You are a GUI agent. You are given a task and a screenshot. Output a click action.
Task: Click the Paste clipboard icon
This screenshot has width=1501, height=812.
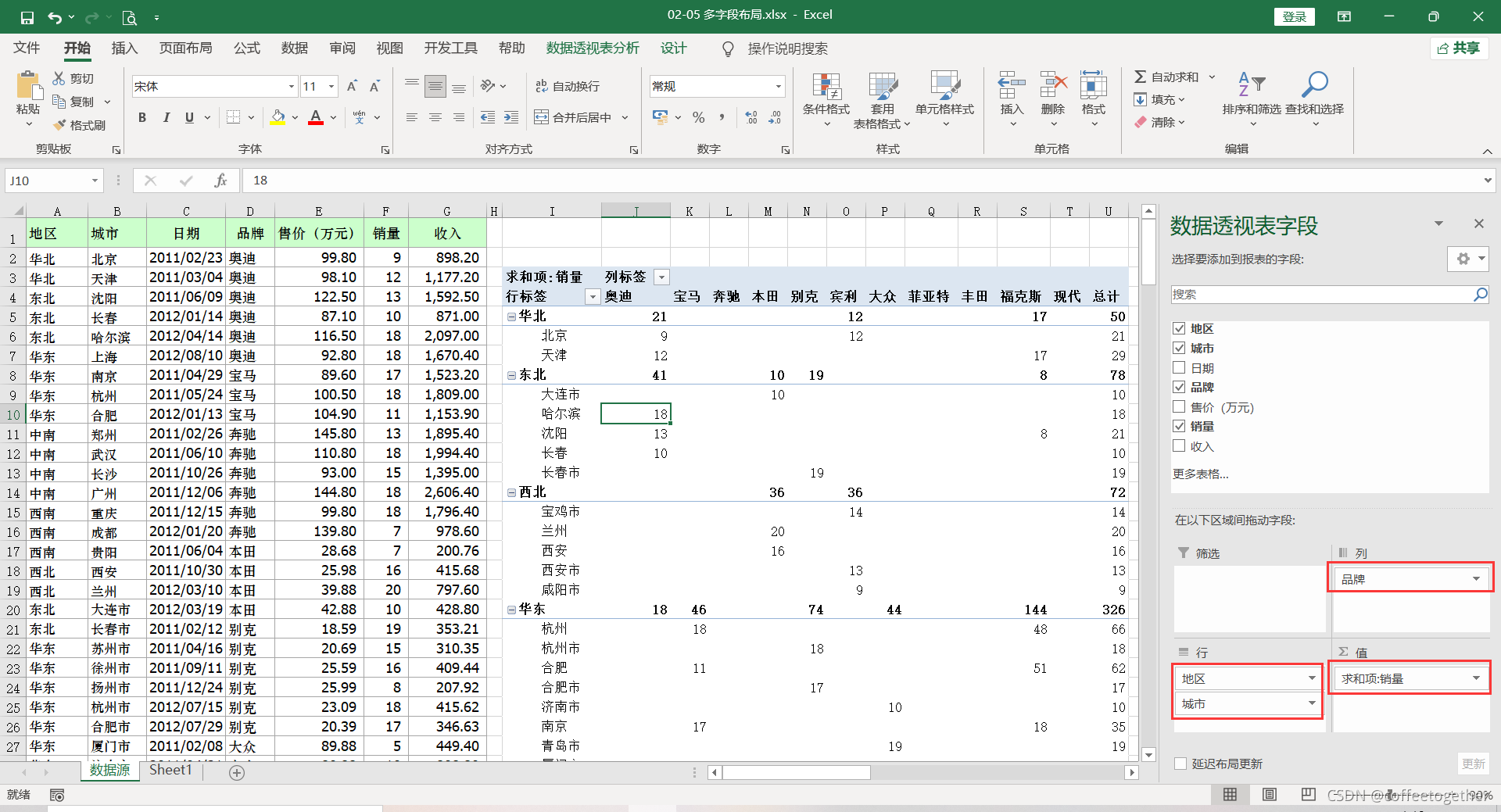(x=29, y=85)
